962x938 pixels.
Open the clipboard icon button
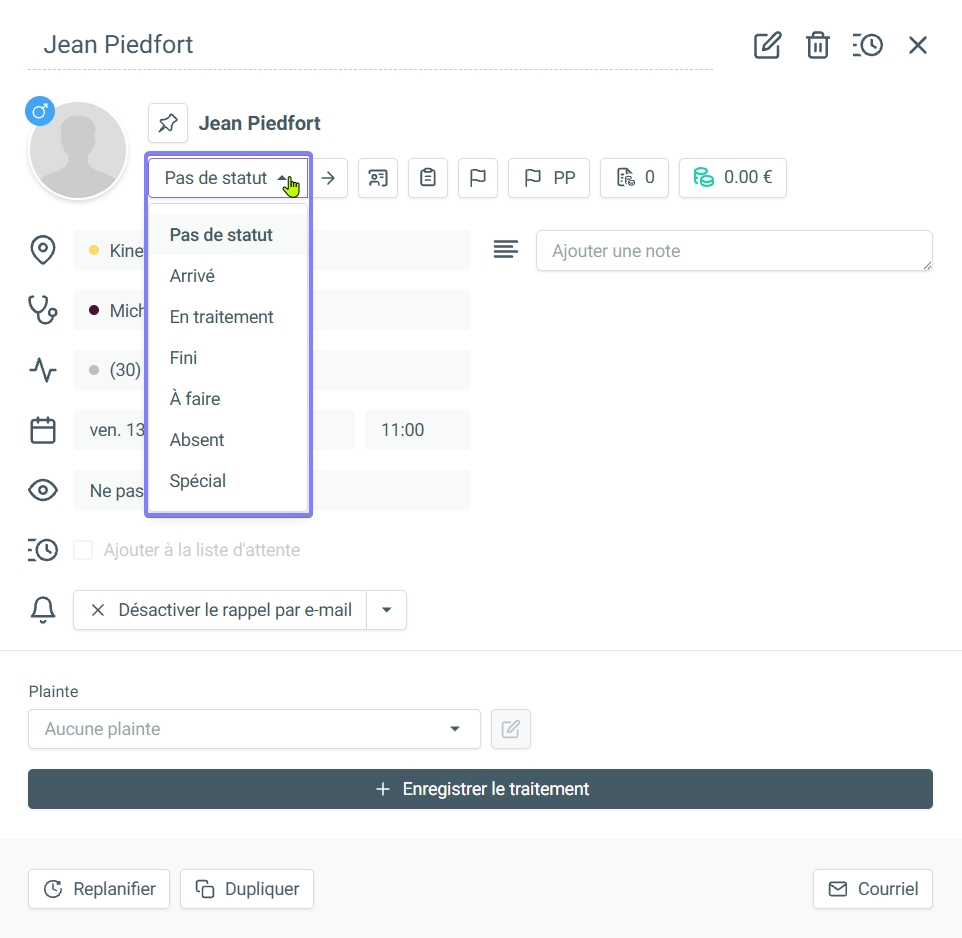pos(428,178)
